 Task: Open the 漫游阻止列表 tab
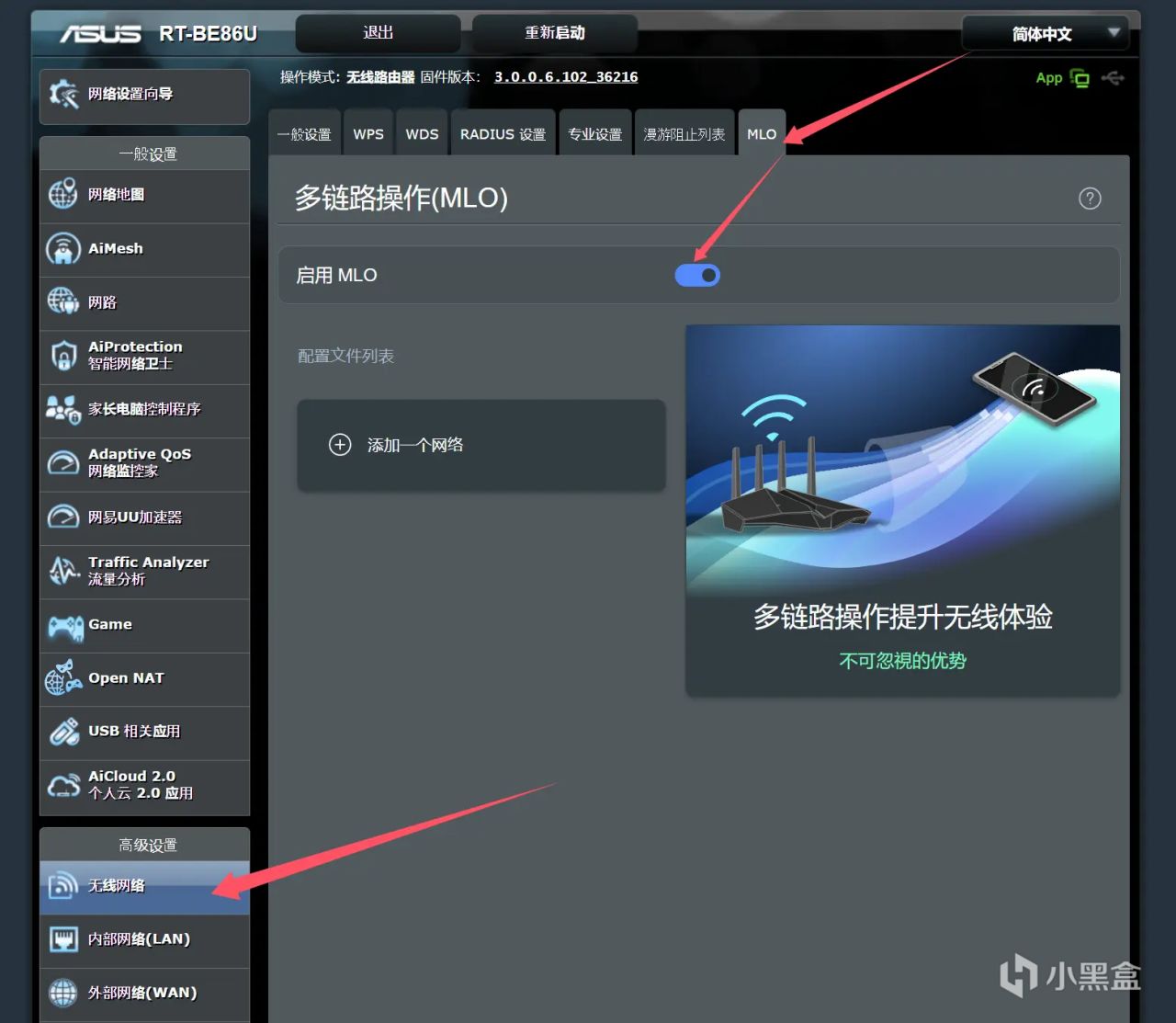[684, 134]
